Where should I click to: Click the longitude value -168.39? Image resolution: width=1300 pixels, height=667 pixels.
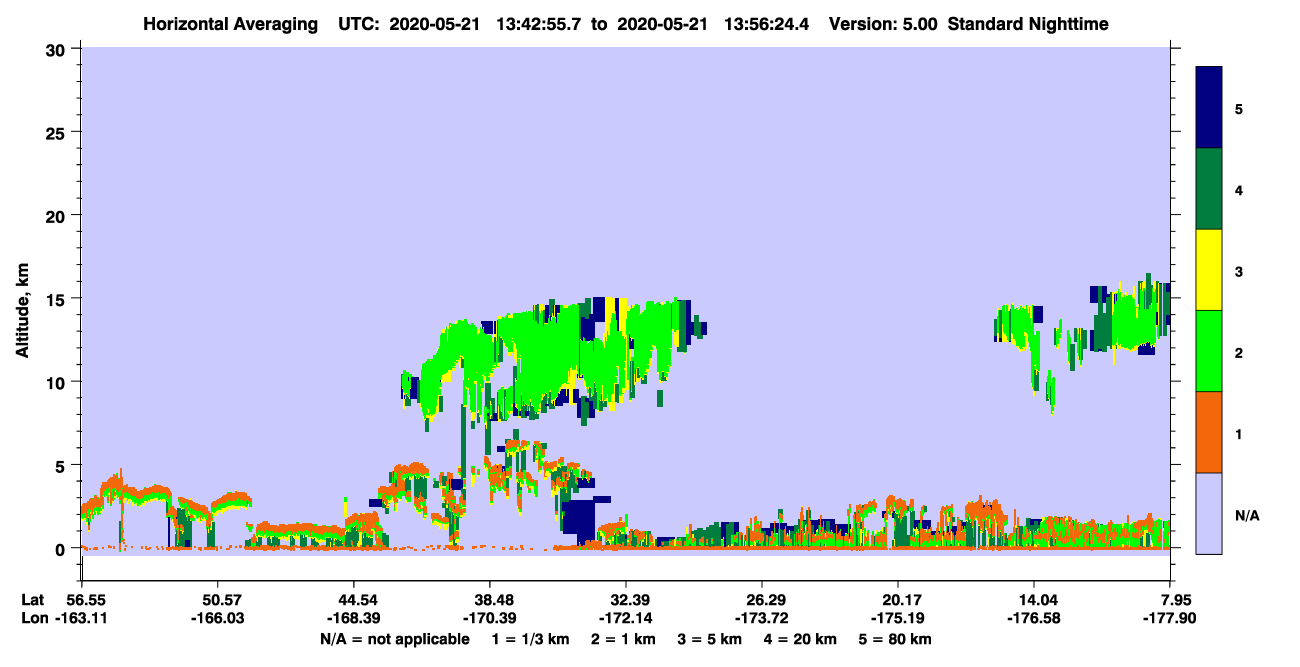[353, 619]
